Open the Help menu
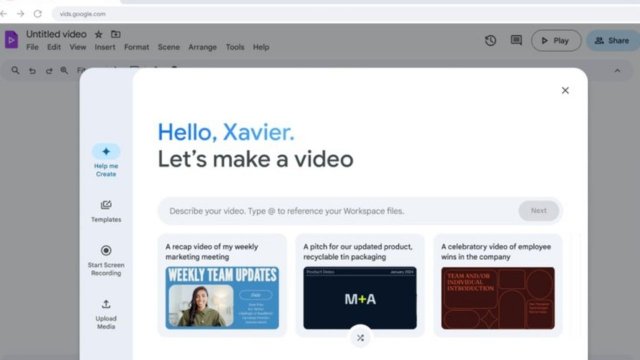640x360 pixels. click(x=261, y=47)
